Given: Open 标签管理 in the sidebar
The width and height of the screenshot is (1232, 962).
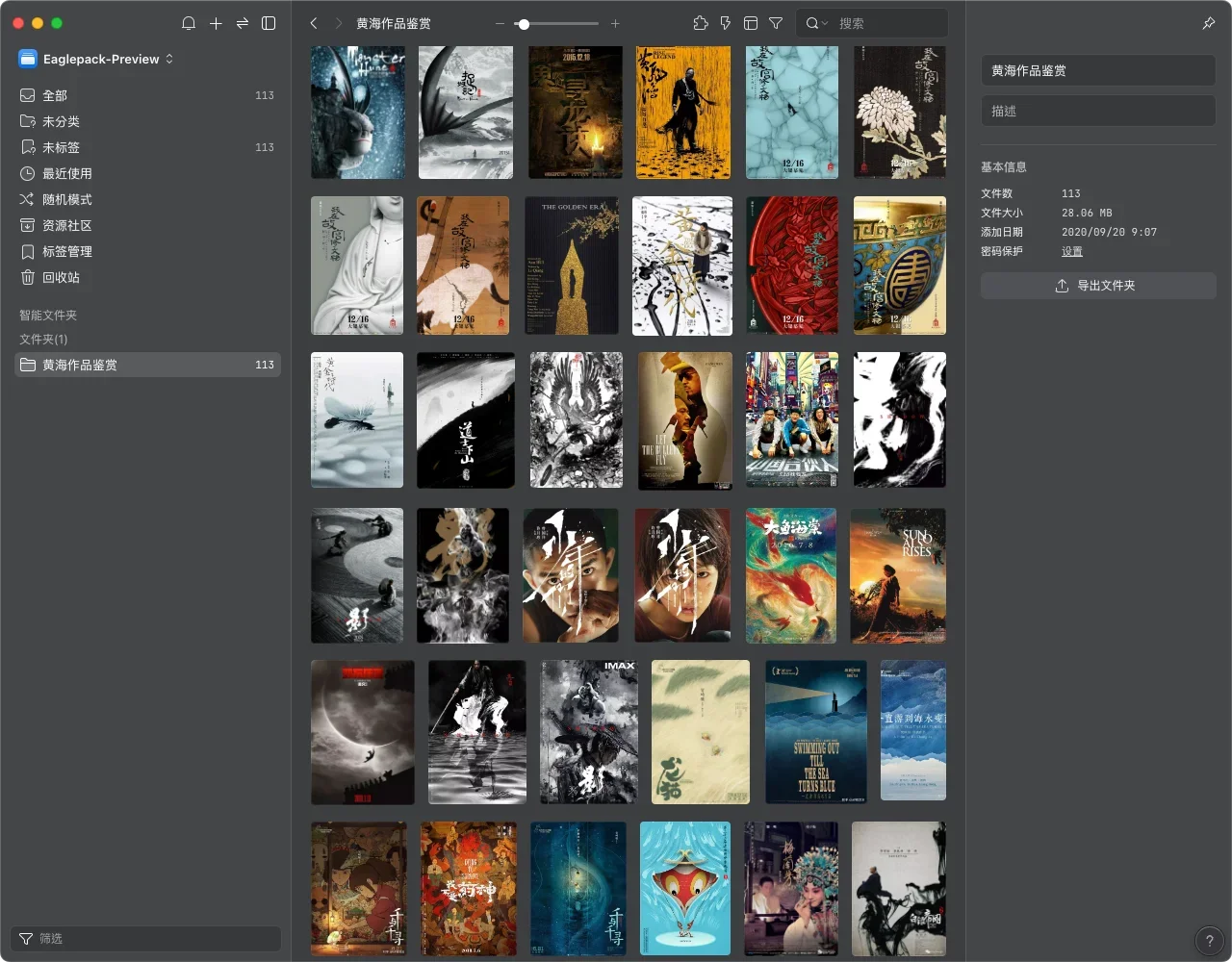Looking at the screenshot, I should 148,251.
